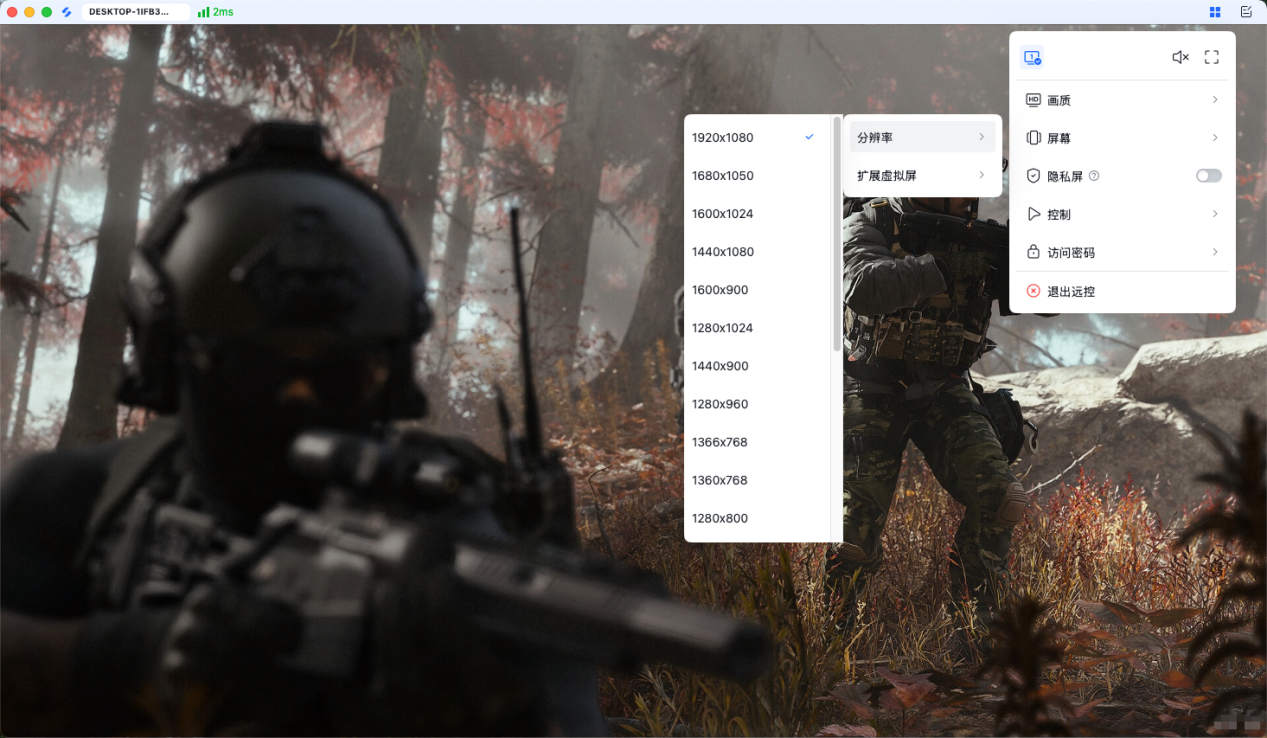Select 1280x1024 in the resolution list

click(x=757, y=327)
